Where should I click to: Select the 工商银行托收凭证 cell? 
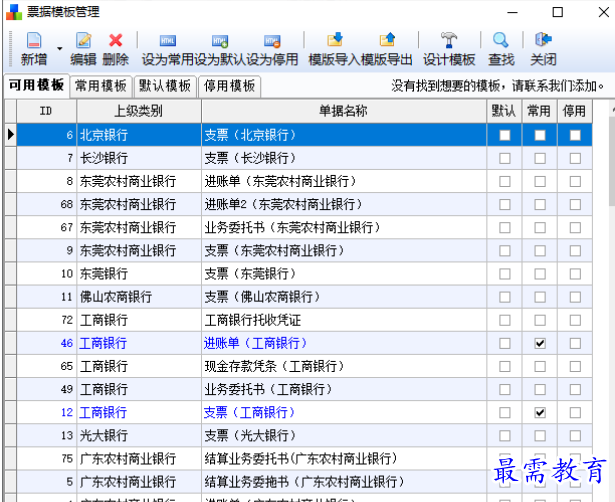tap(344, 320)
